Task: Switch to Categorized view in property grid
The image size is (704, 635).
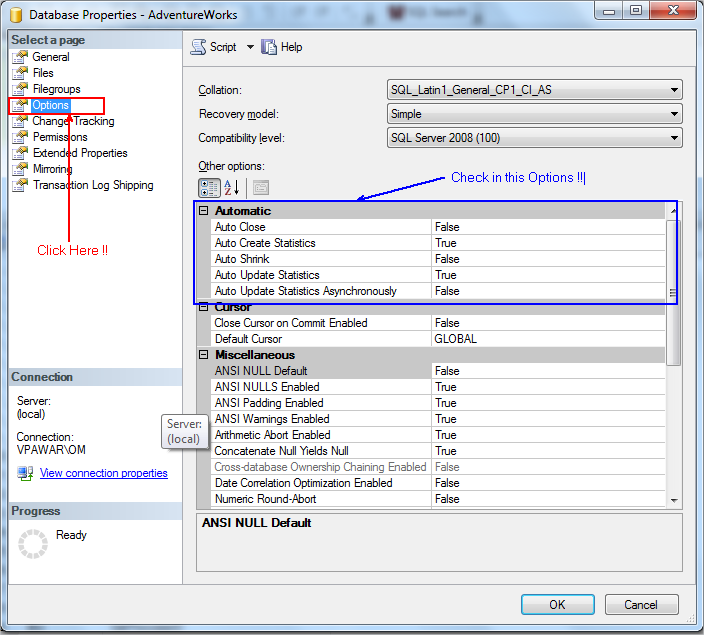Action: [210, 187]
